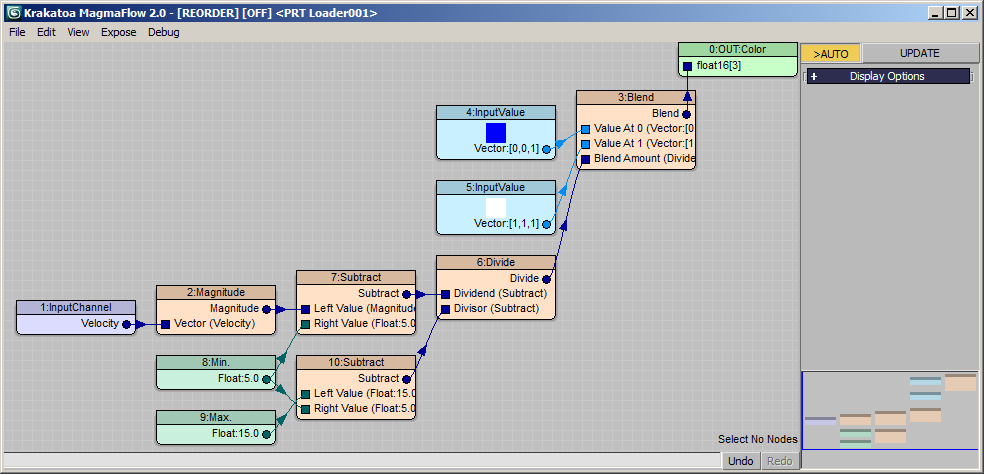984x474 pixels.
Task: Select the 4:InputValue node title
Action: click(496, 112)
